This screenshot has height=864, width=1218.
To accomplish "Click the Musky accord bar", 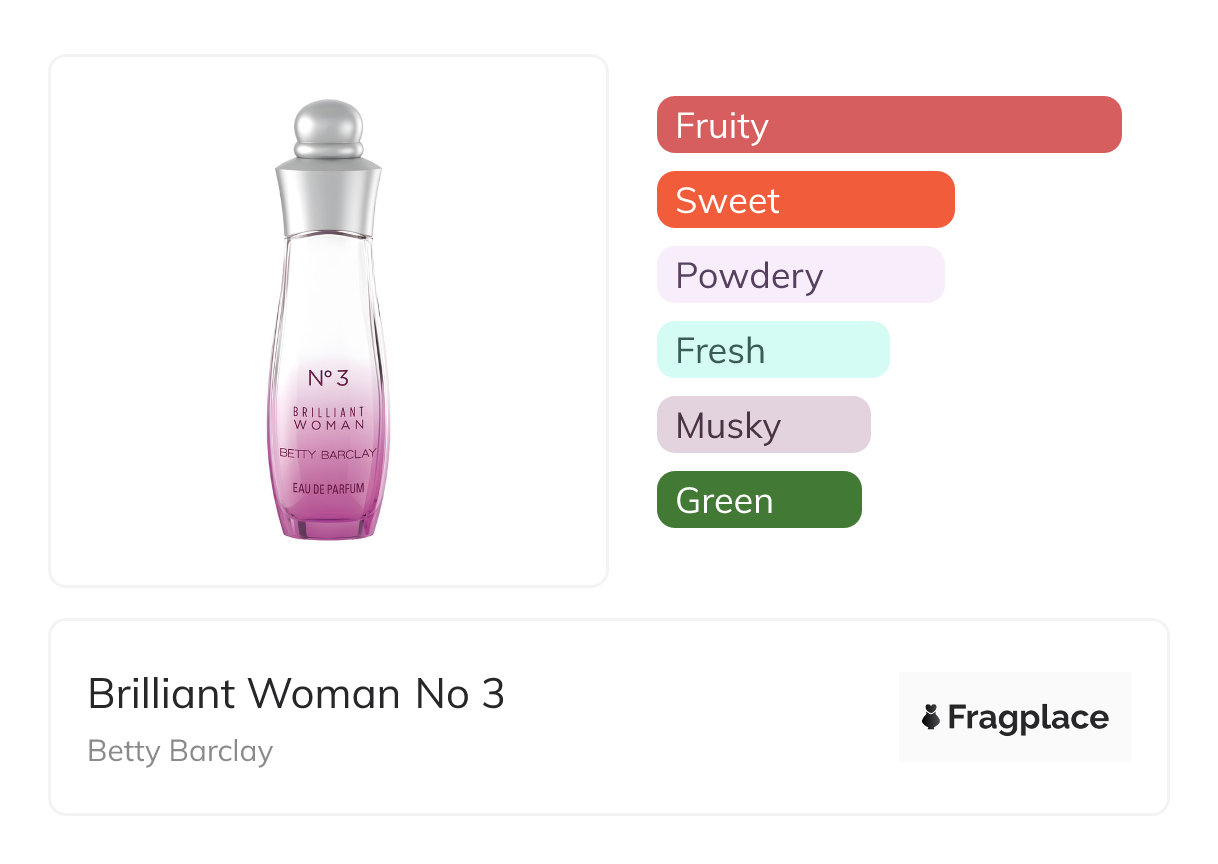I will (x=763, y=425).
